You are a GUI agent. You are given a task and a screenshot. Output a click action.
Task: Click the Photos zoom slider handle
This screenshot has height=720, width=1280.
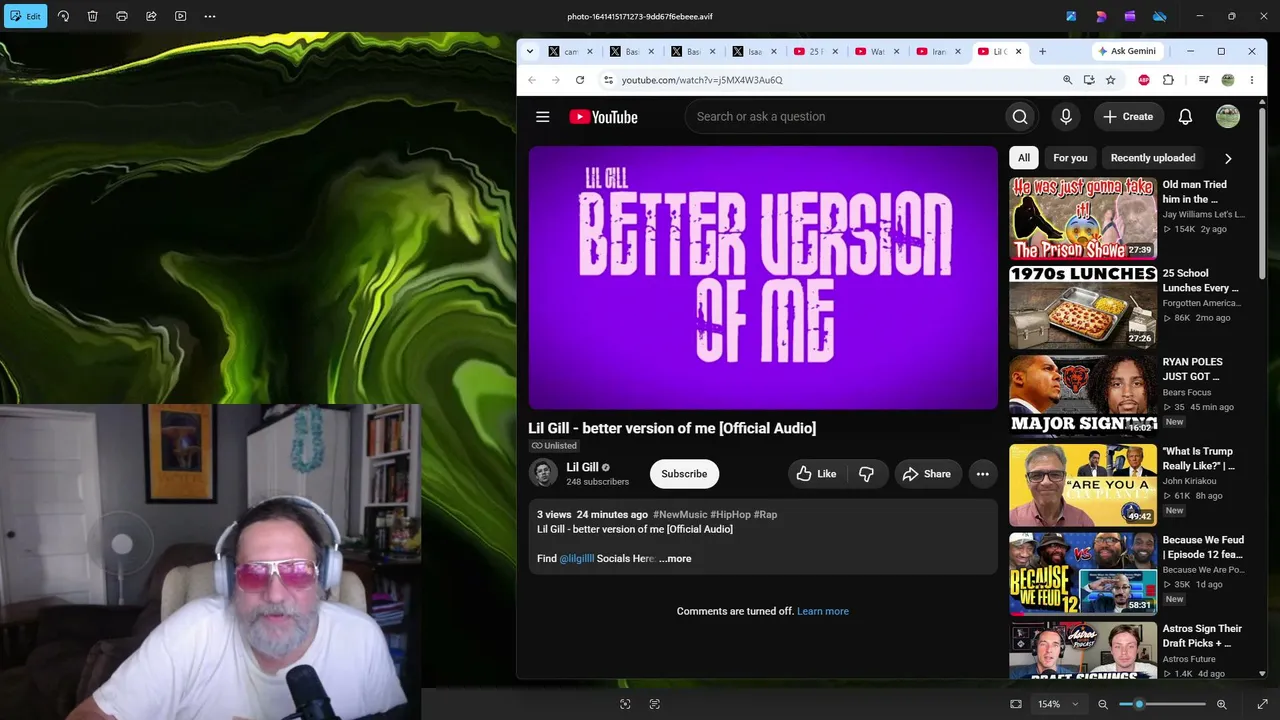[1139, 704]
